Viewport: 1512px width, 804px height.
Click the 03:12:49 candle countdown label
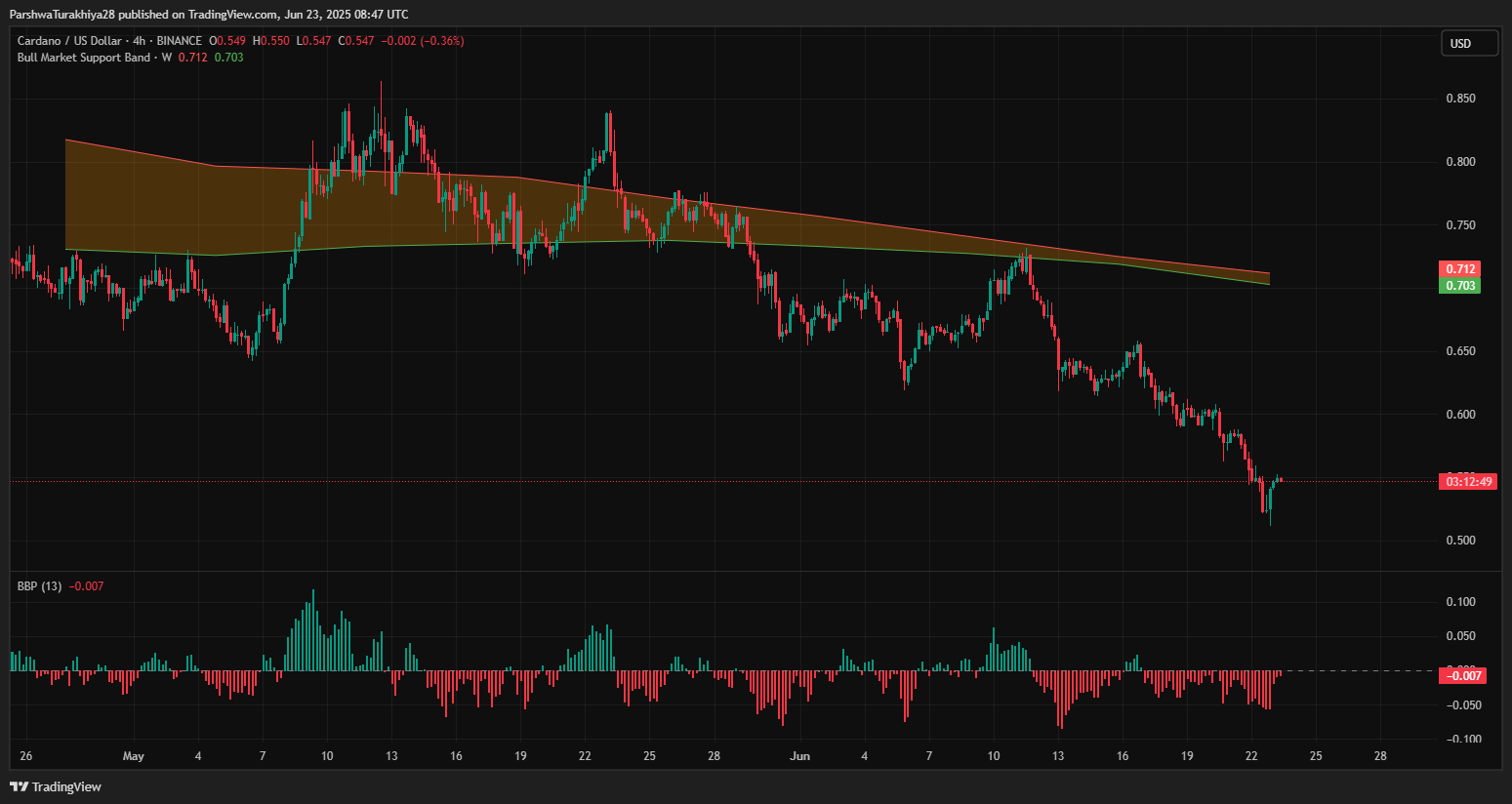click(1467, 481)
